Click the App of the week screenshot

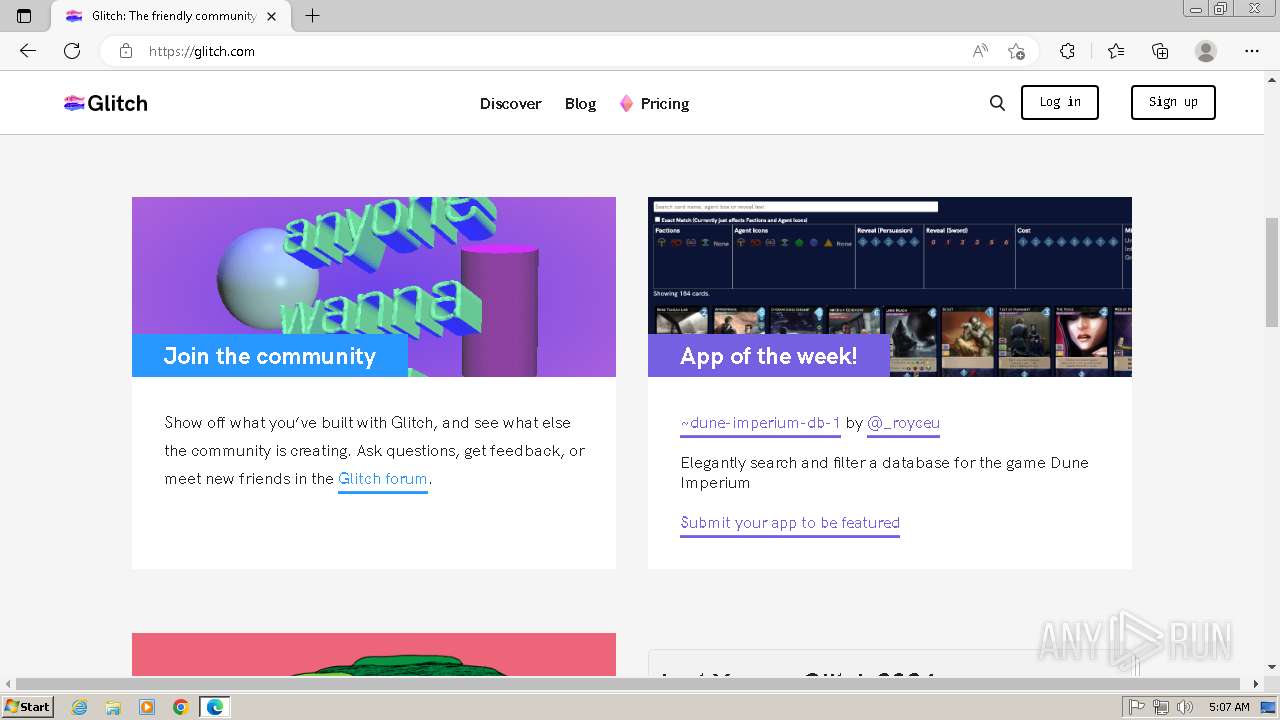pos(890,287)
